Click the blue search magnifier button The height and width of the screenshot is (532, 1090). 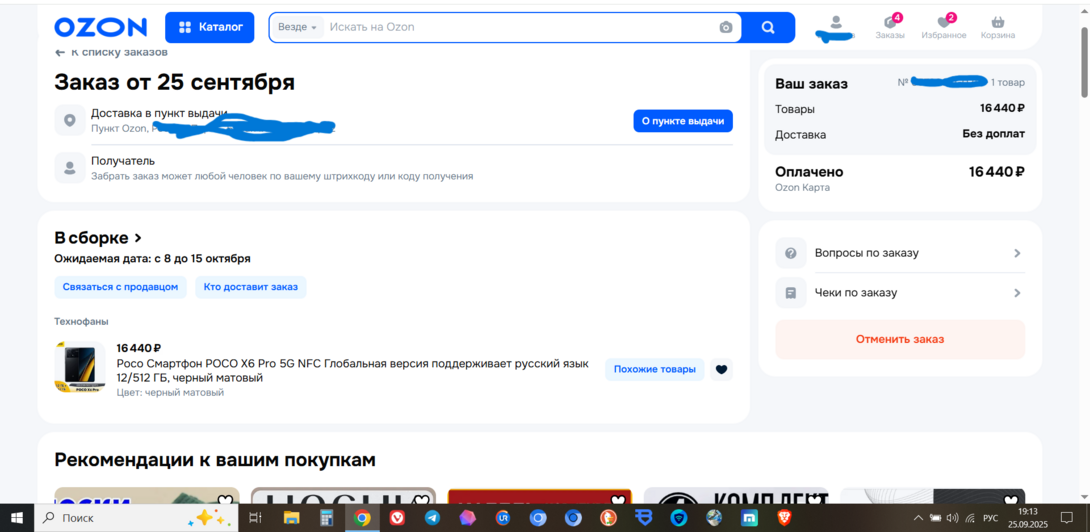[768, 27]
